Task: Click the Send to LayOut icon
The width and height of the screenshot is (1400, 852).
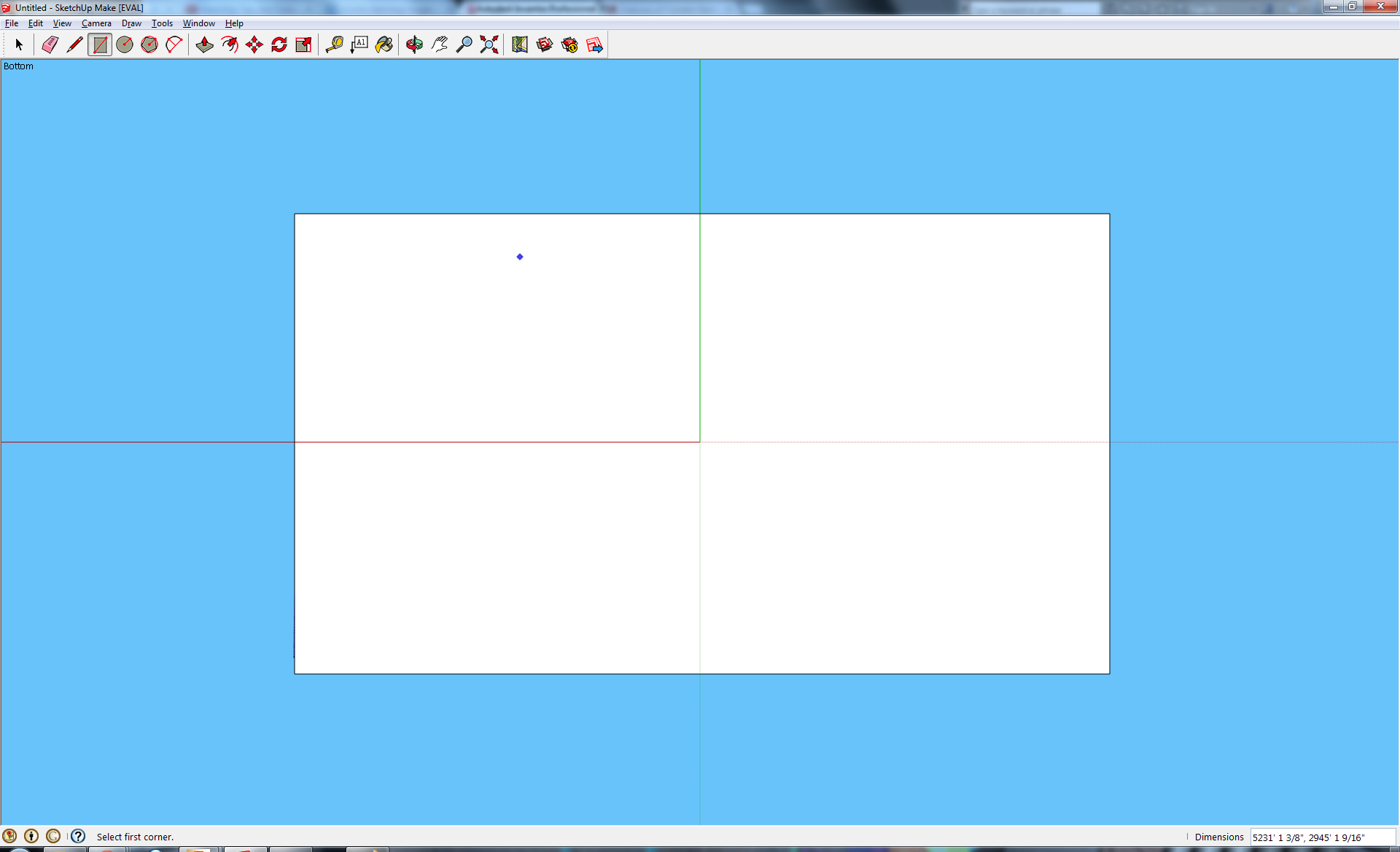Action: tap(594, 45)
